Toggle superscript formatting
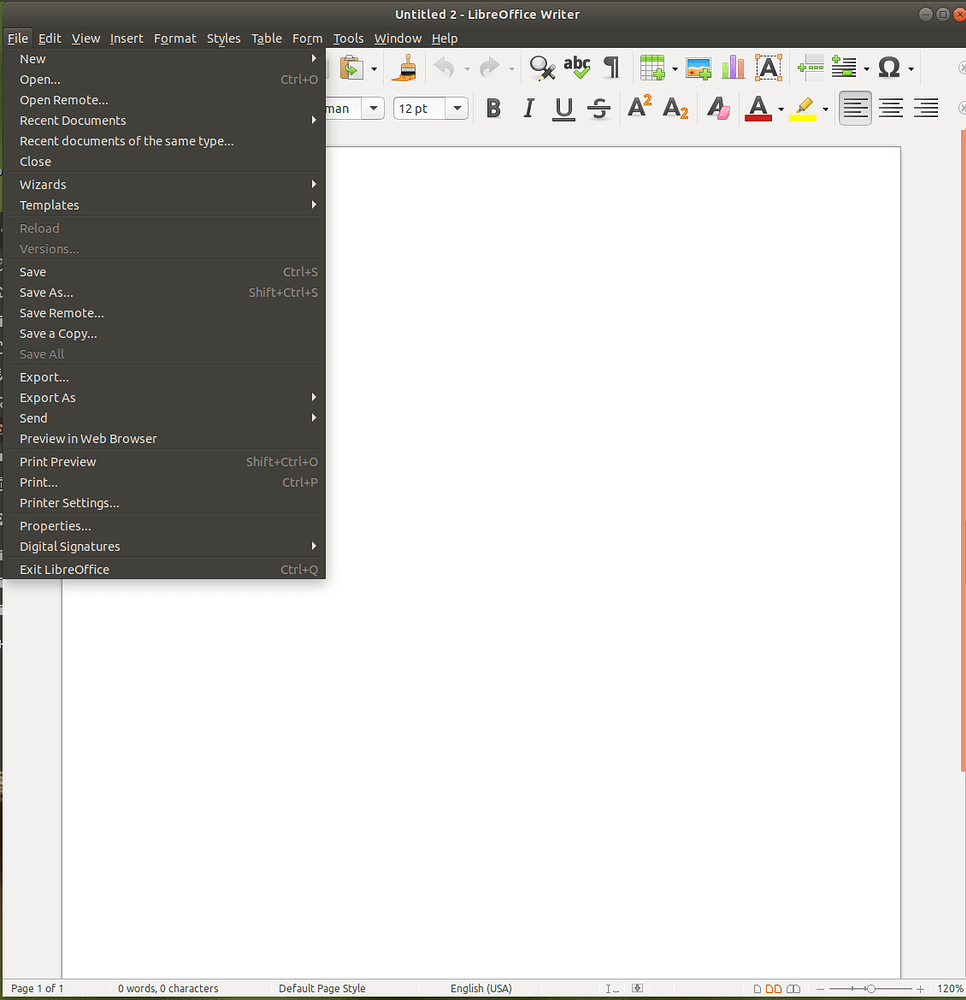The height and width of the screenshot is (1000, 966). coord(639,107)
